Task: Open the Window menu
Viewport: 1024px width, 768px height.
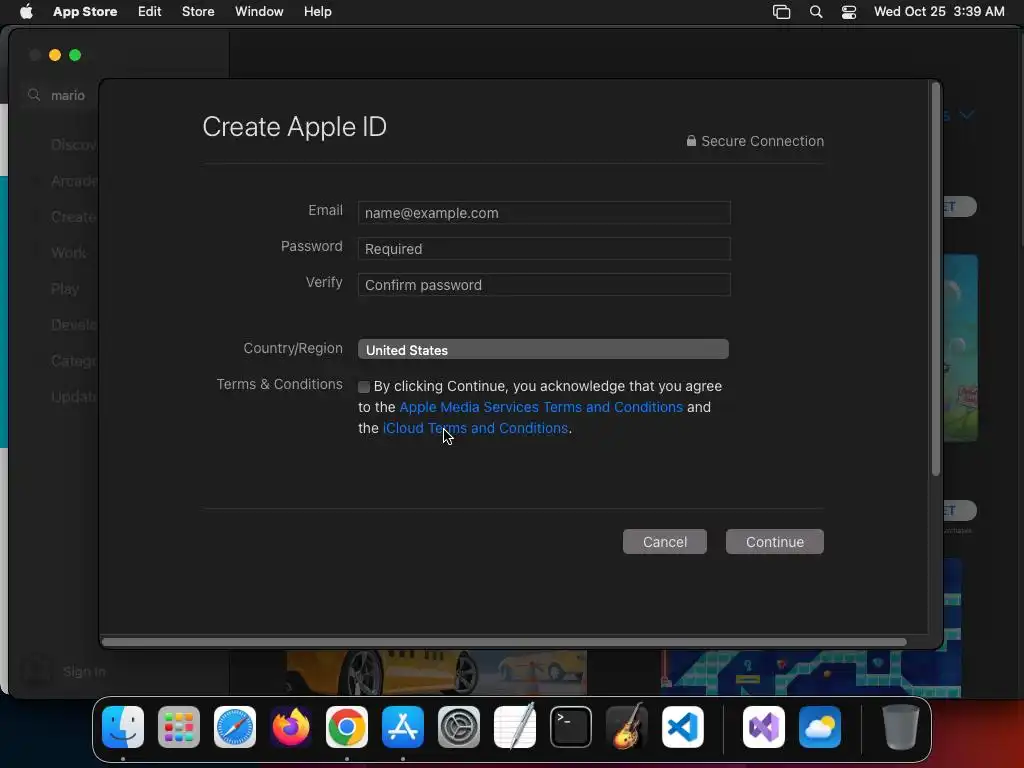Action: click(x=259, y=12)
